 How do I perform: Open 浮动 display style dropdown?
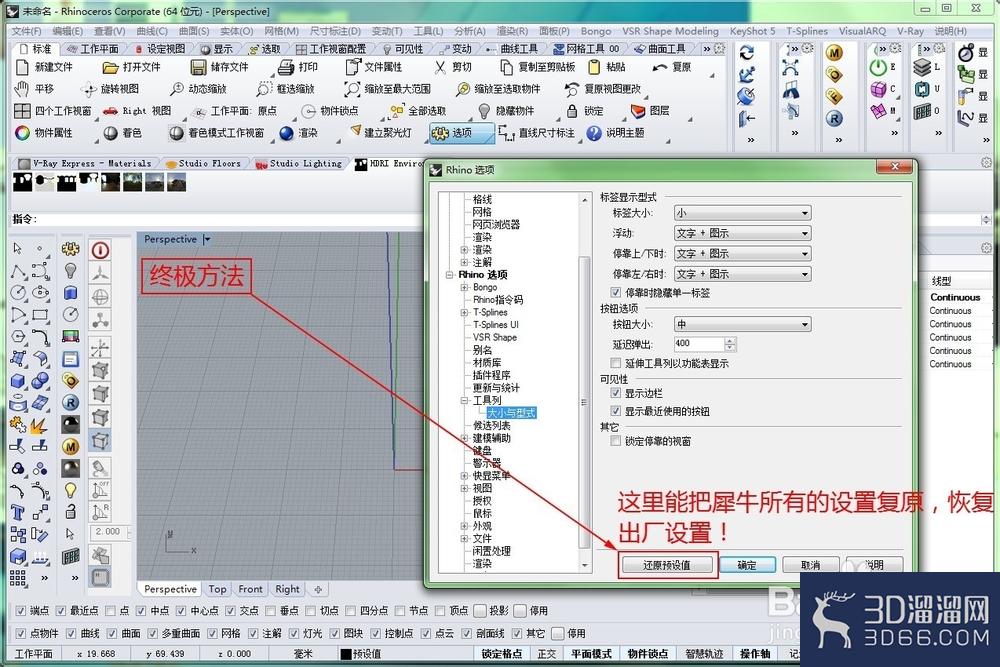pos(742,233)
